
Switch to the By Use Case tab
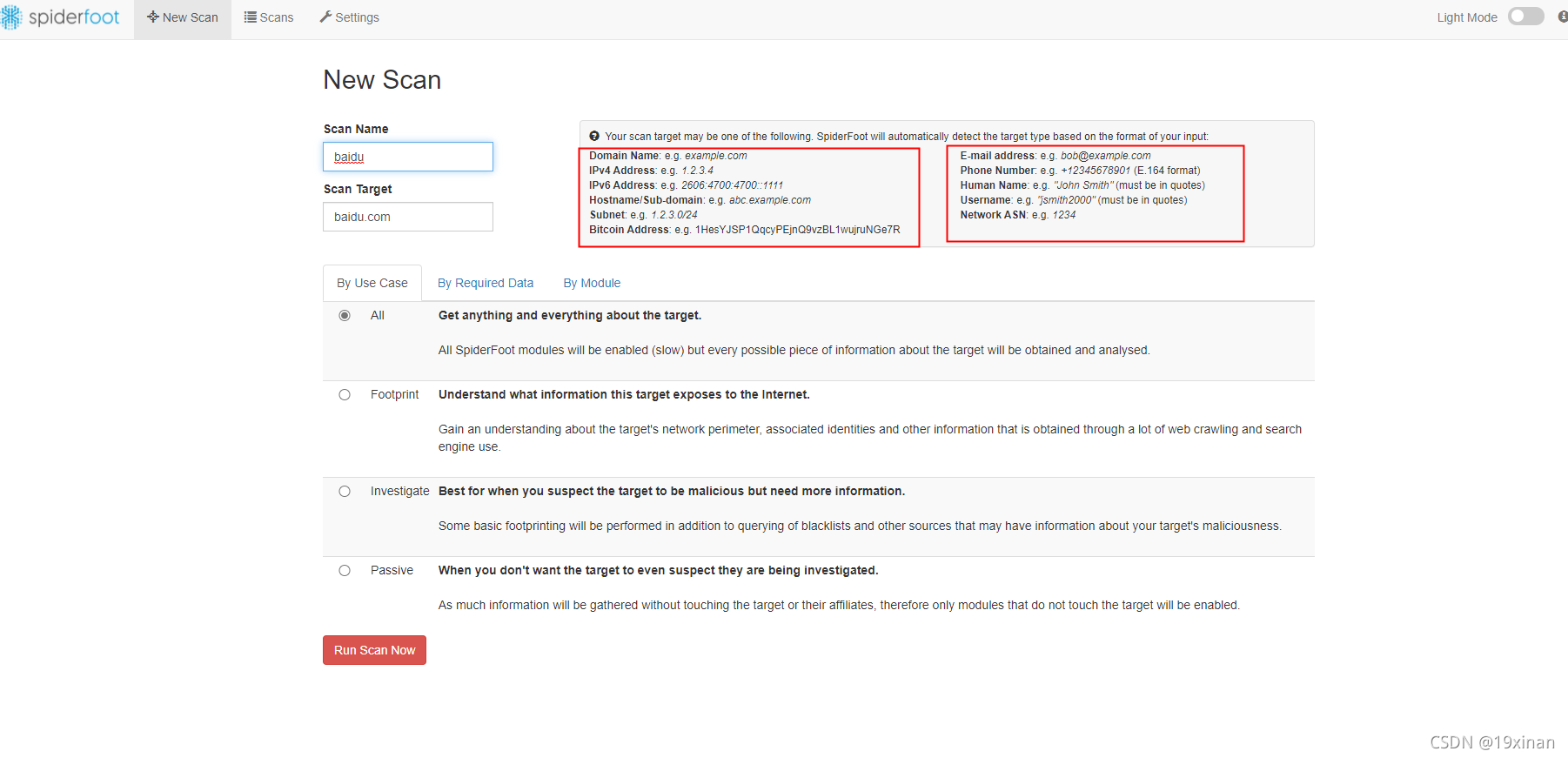372,283
